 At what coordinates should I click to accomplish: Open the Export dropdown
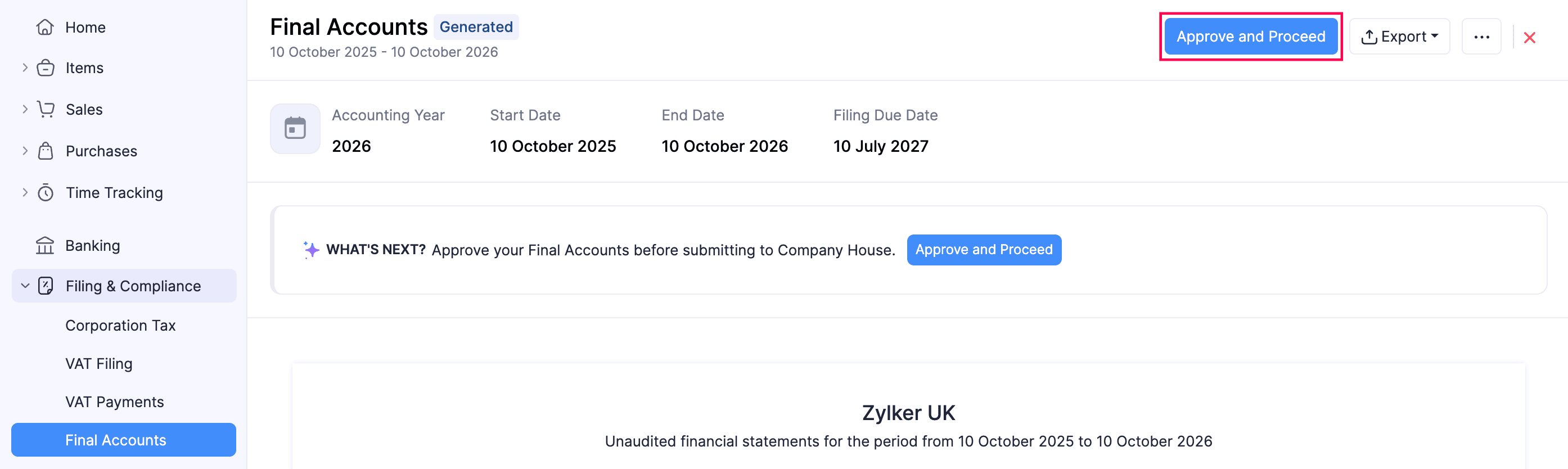coord(1399,37)
